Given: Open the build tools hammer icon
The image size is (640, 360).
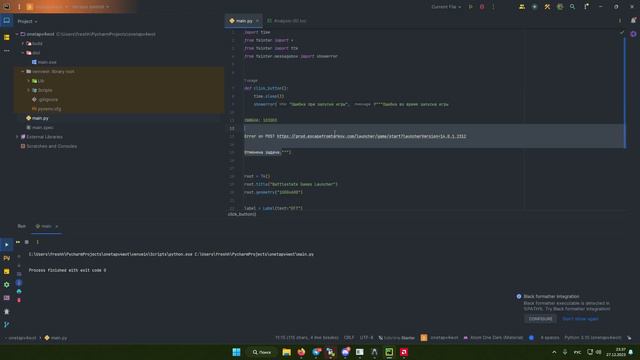Looking at the screenshot, I should pos(547,7).
